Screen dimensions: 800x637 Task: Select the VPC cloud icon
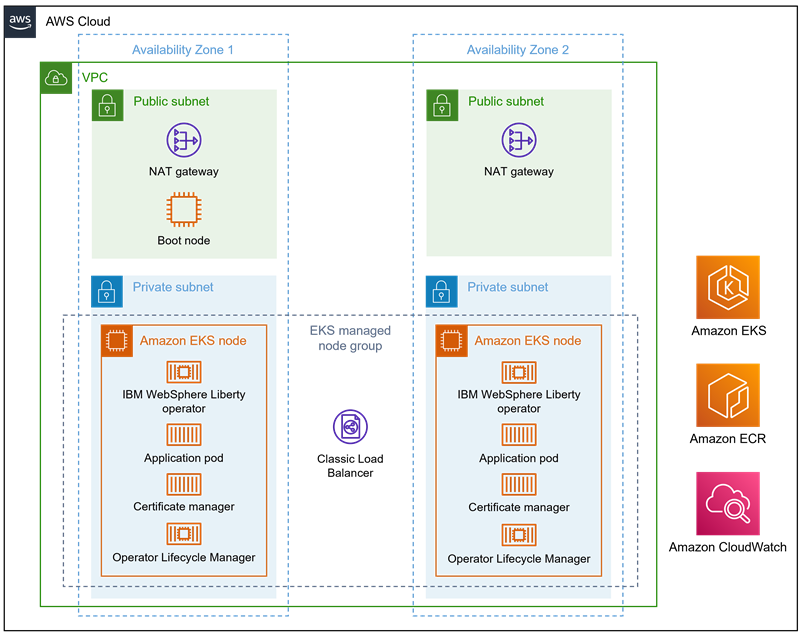pos(56,78)
